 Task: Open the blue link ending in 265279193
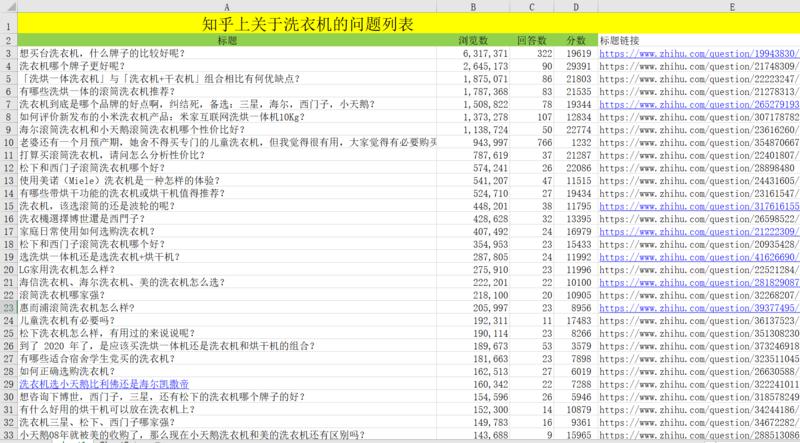(x=699, y=105)
